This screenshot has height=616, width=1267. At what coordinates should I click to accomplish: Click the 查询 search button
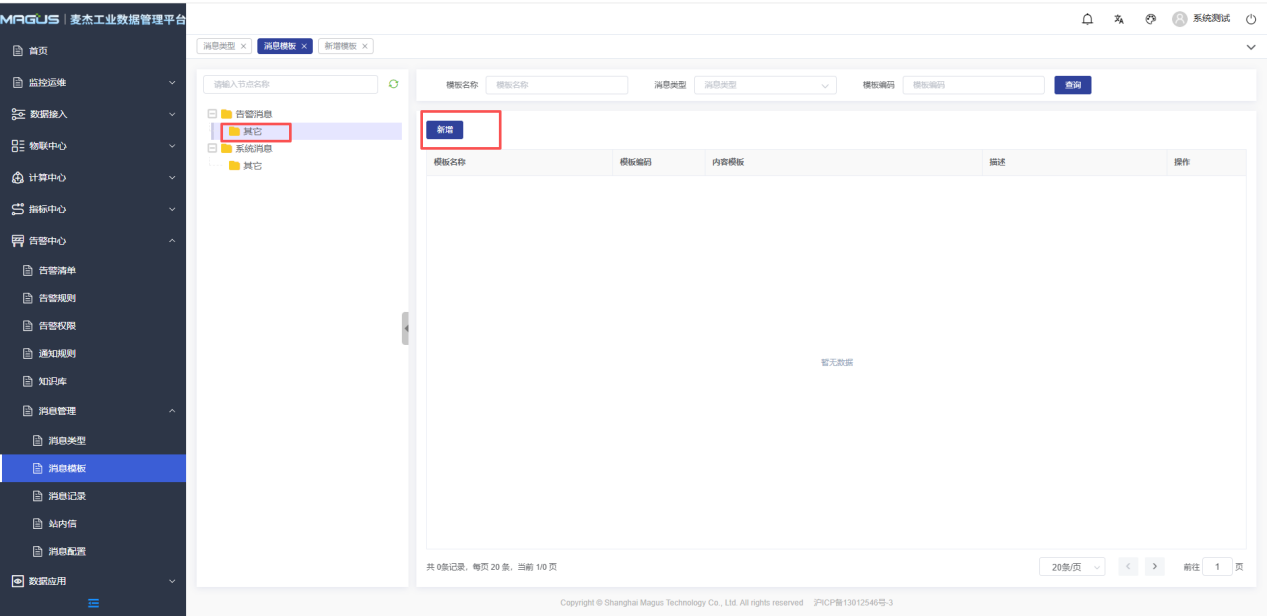point(1072,85)
